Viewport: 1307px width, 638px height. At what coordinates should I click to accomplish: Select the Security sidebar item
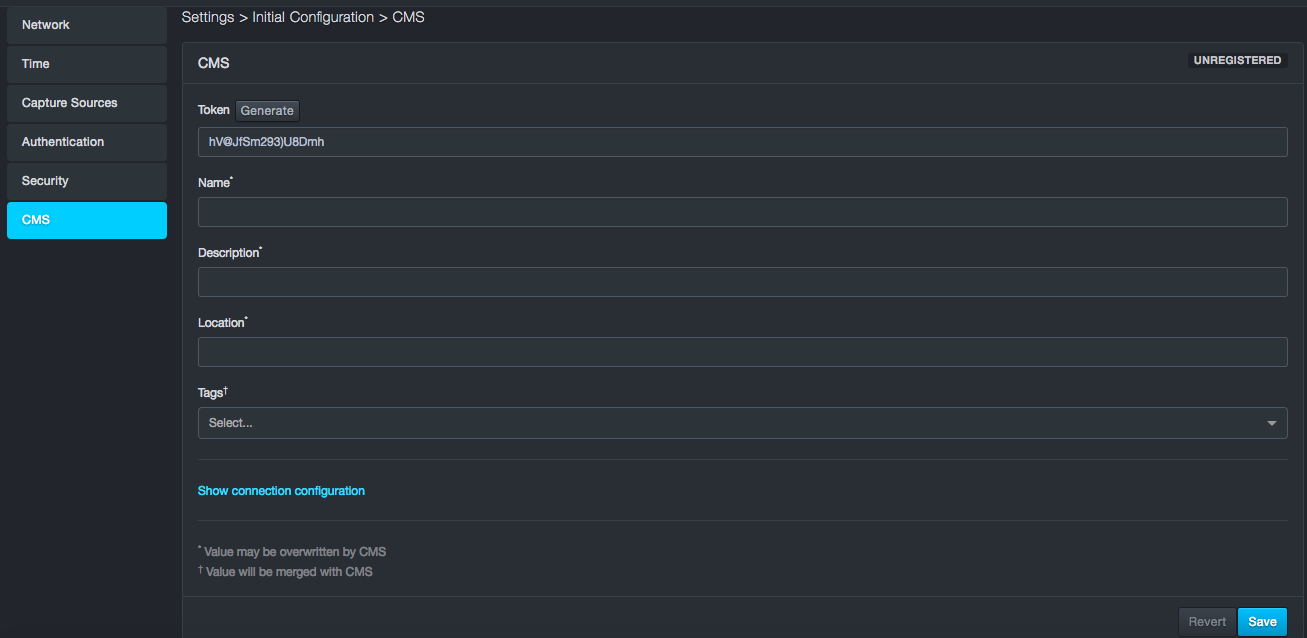pyautogui.click(x=86, y=181)
